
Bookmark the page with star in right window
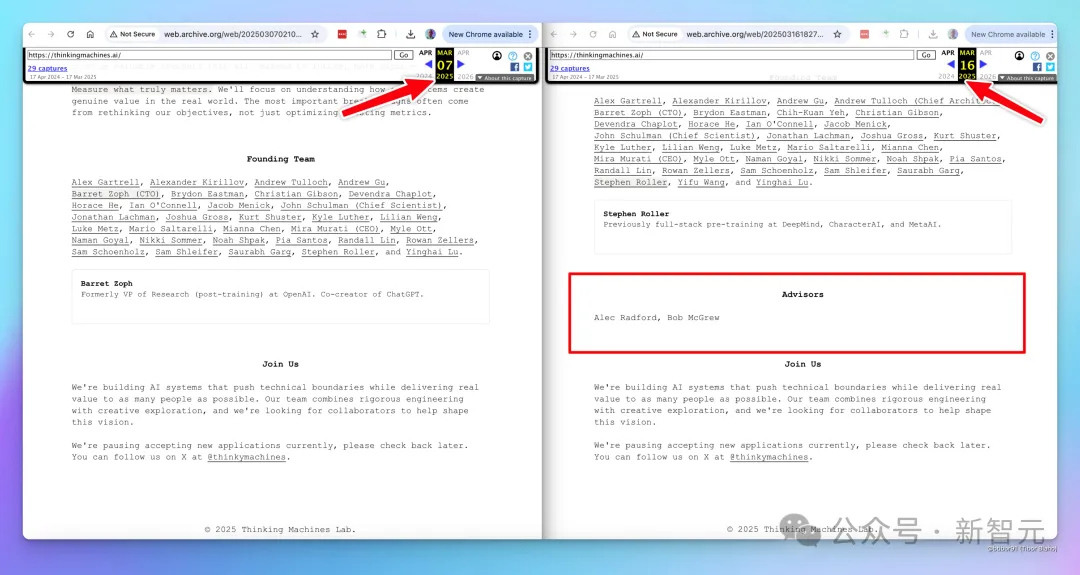point(838,34)
